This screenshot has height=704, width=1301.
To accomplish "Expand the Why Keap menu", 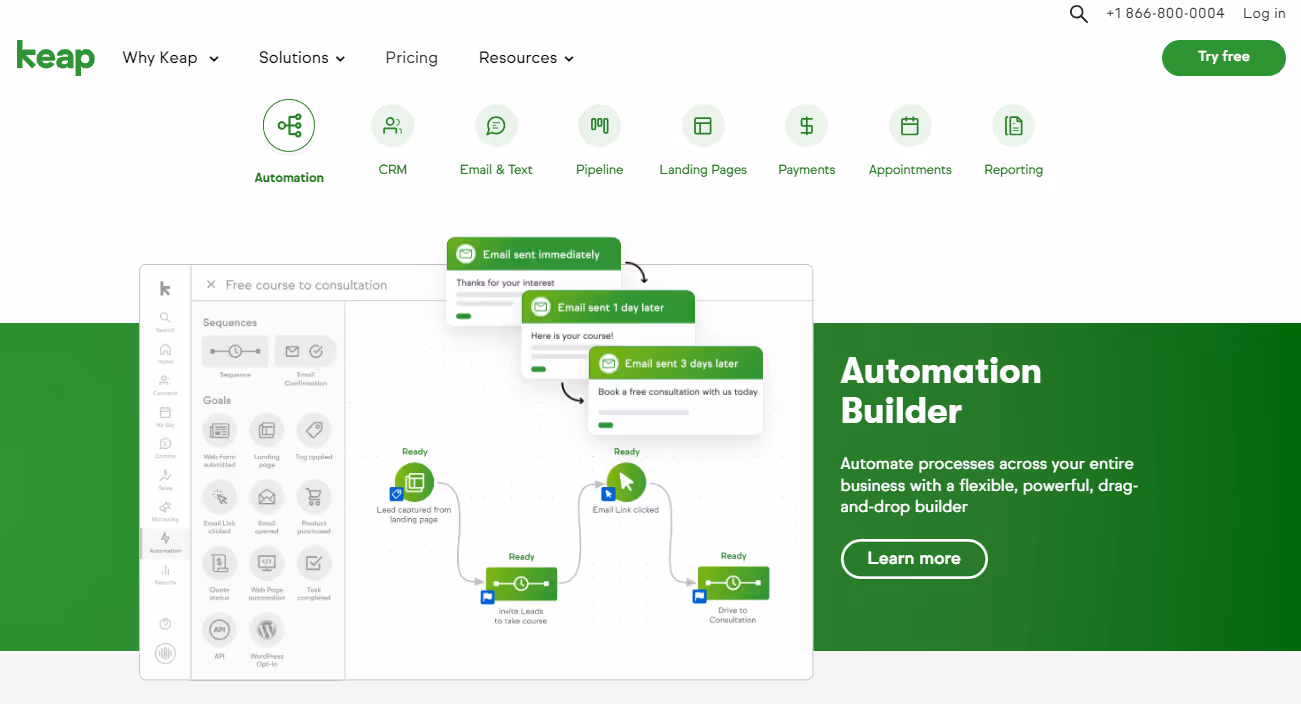I will (170, 58).
